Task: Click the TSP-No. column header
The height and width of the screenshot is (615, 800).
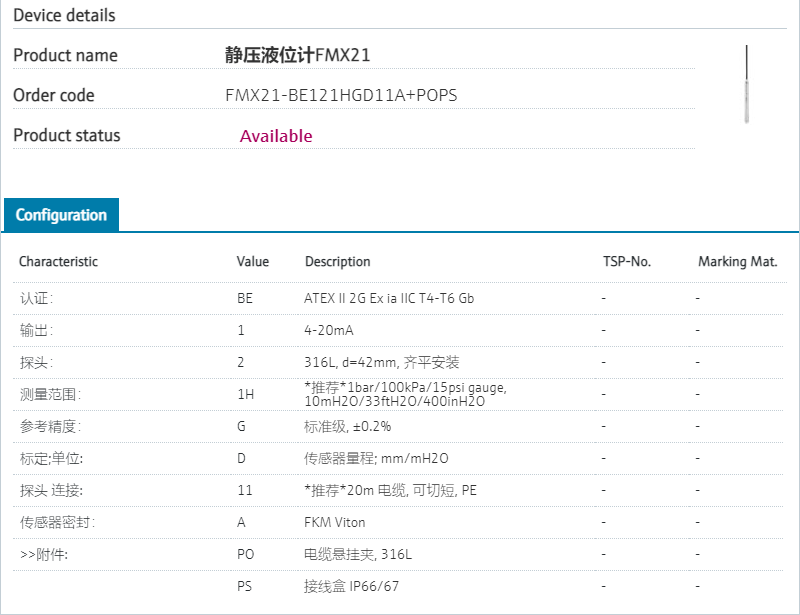Action: coord(627,262)
